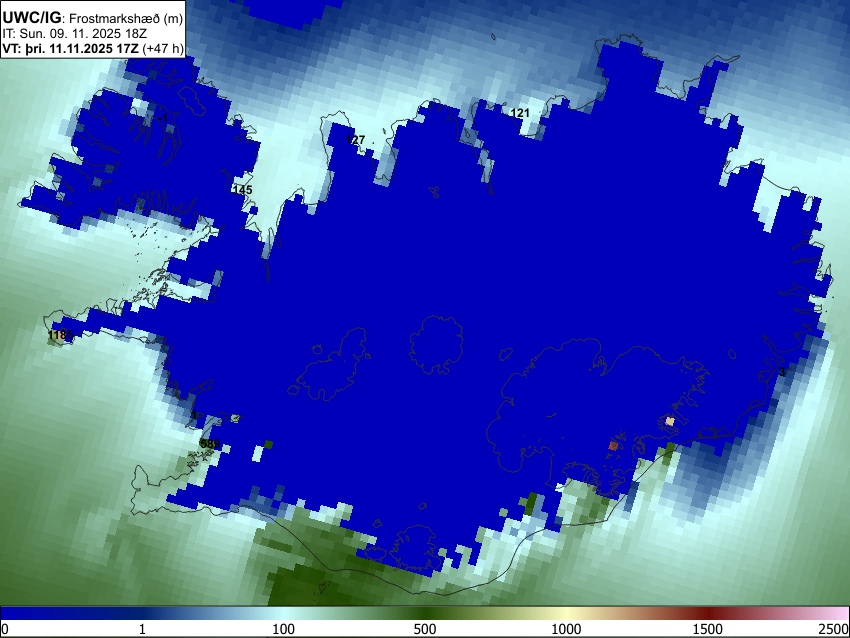Click the legend label '2500'
Viewport: 850px width, 638px height.
[835, 629]
